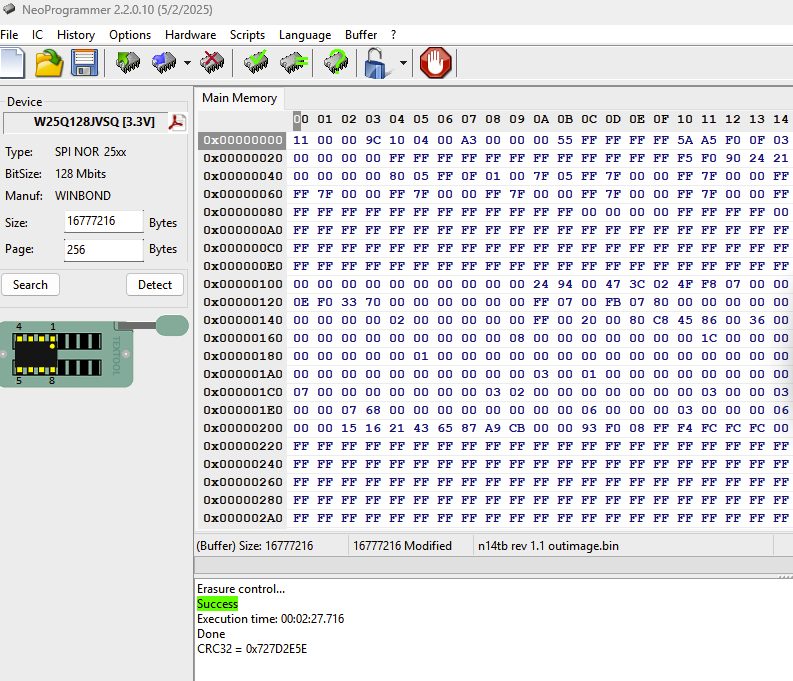
Task: Open the Hardware menu
Action: (190, 35)
